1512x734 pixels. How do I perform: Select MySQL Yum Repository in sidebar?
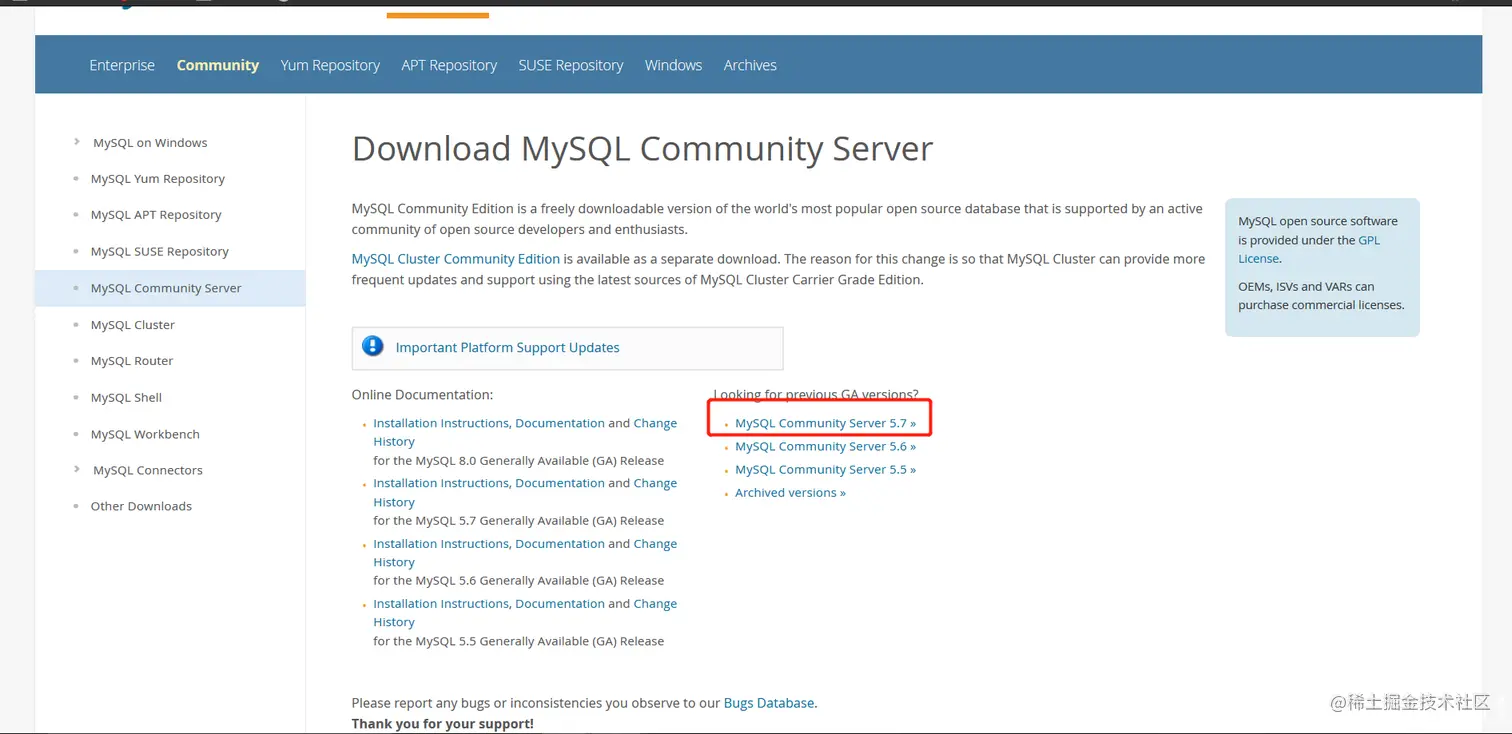[158, 179]
